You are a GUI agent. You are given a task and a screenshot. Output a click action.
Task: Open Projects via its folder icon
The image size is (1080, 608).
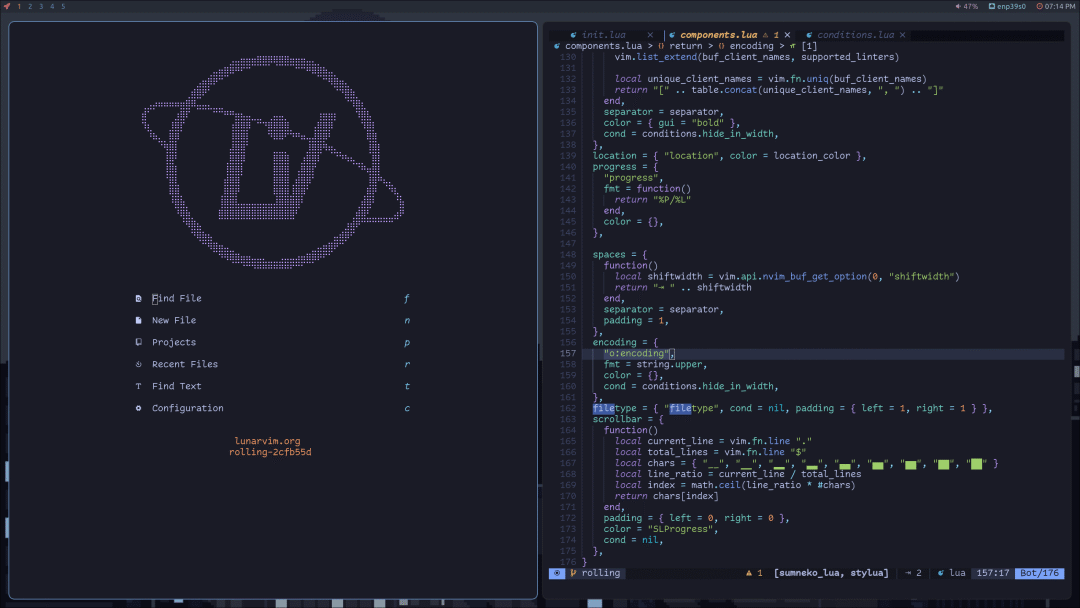coord(138,342)
